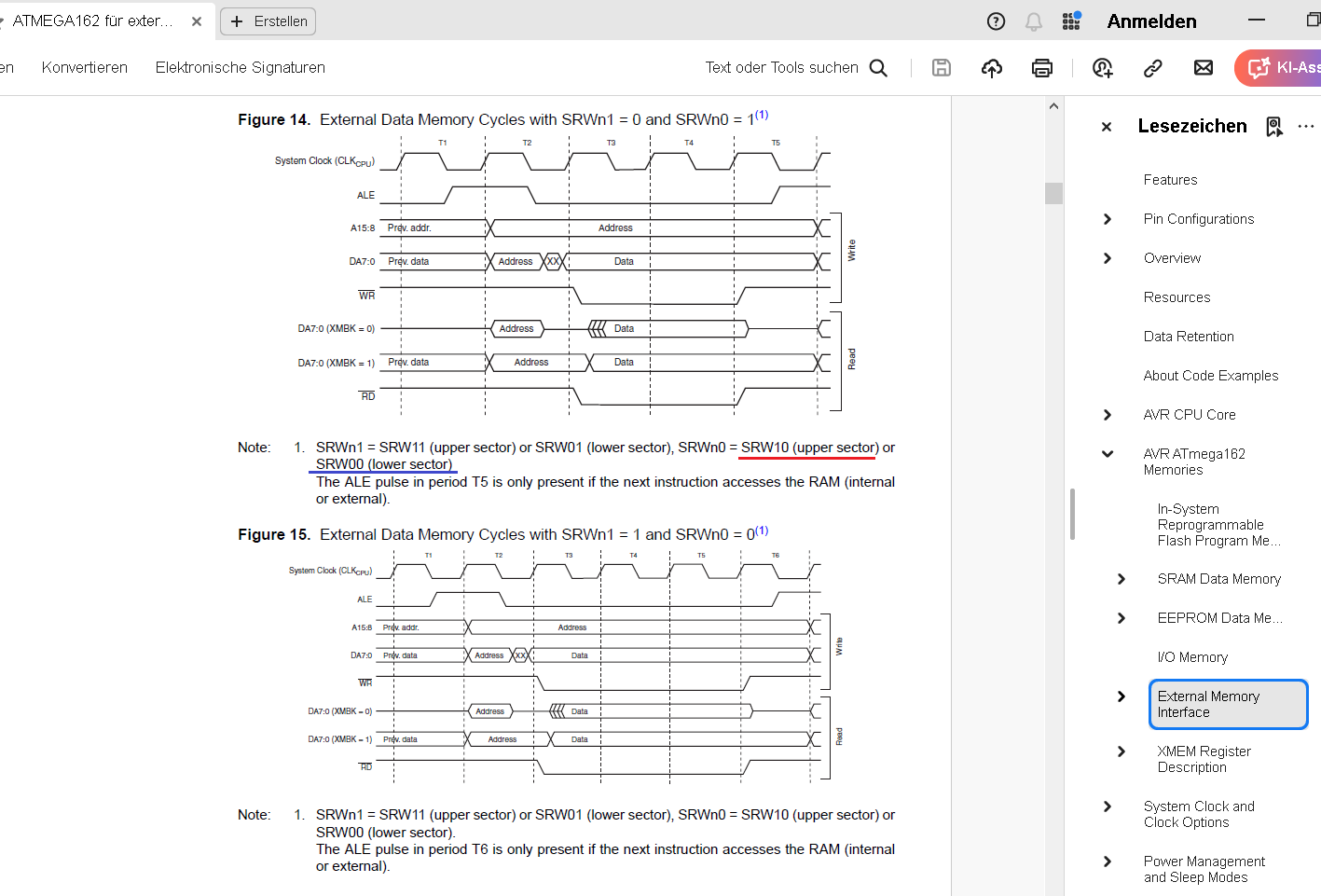Open Power Management and Sleep Modes bookmark
The image size is (1321, 896).
tap(1204, 869)
